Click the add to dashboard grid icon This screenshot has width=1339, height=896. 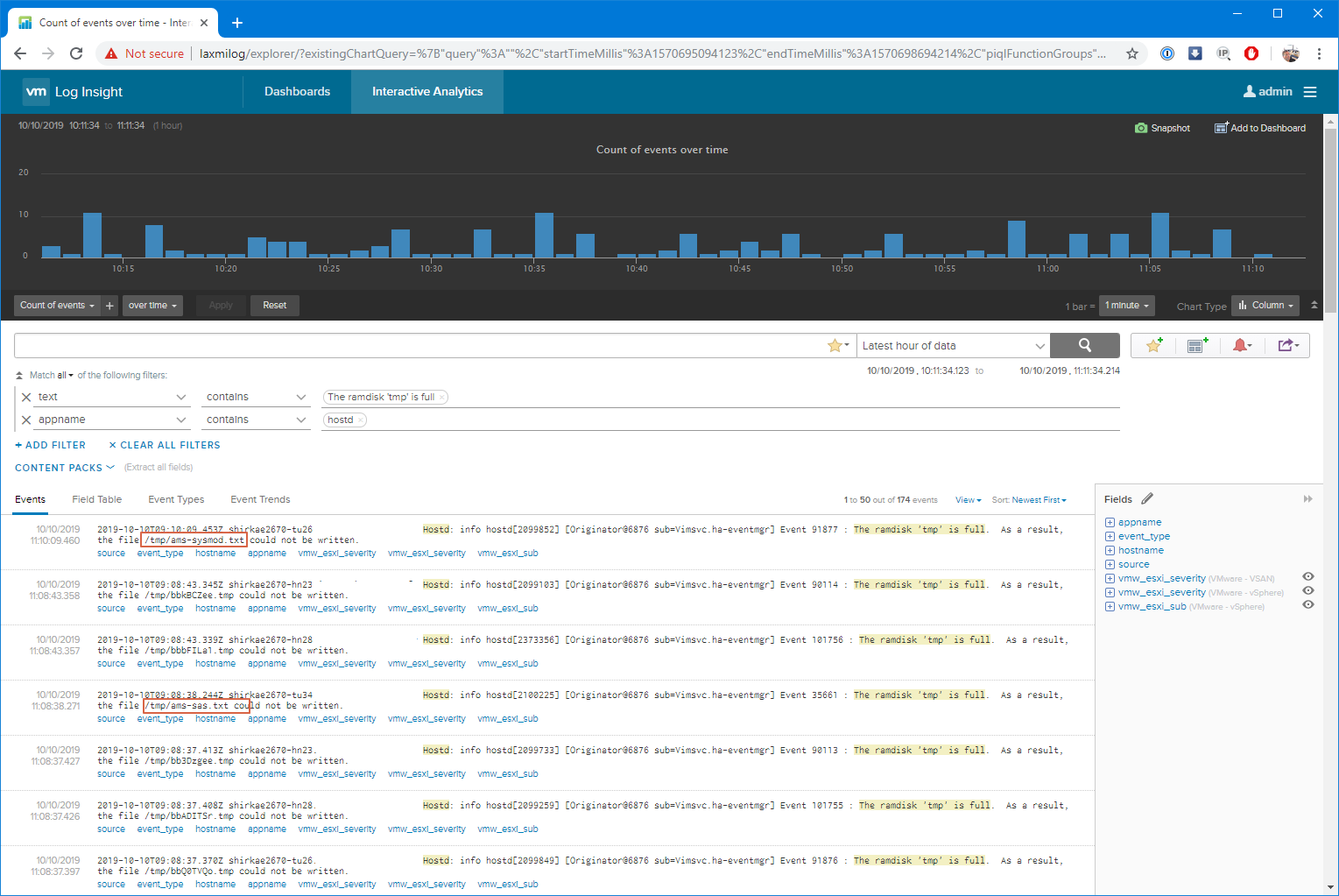pyautogui.click(x=1197, y=346)
